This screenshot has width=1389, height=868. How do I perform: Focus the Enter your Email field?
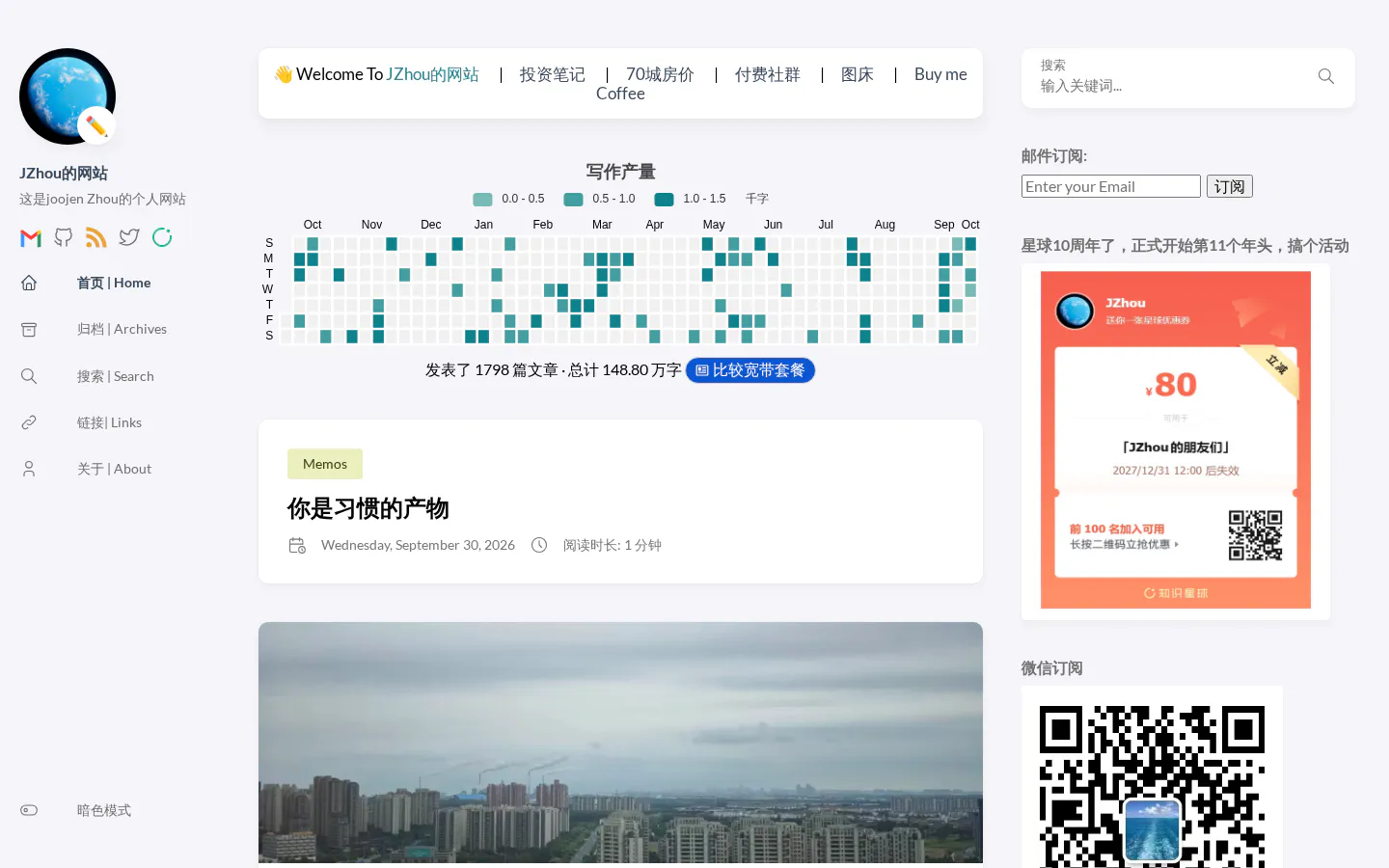pyautogui.click(x=1111, y=186)
